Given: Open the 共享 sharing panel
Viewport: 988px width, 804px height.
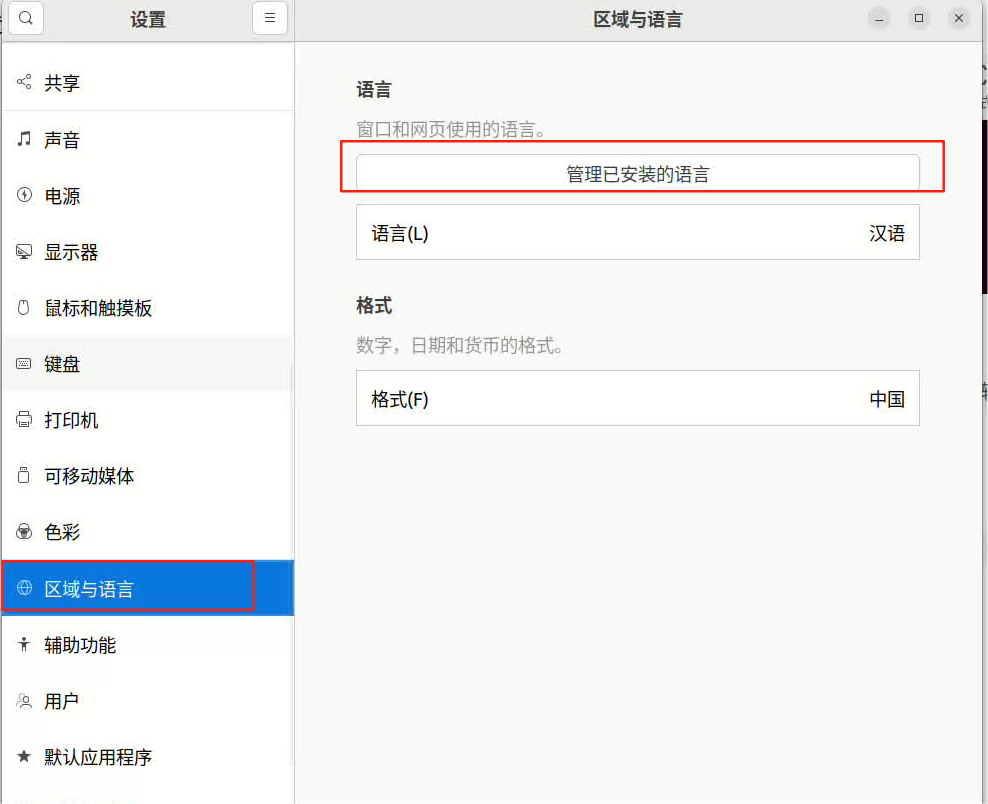Looking at the screenshot, I should coord(148,83).
